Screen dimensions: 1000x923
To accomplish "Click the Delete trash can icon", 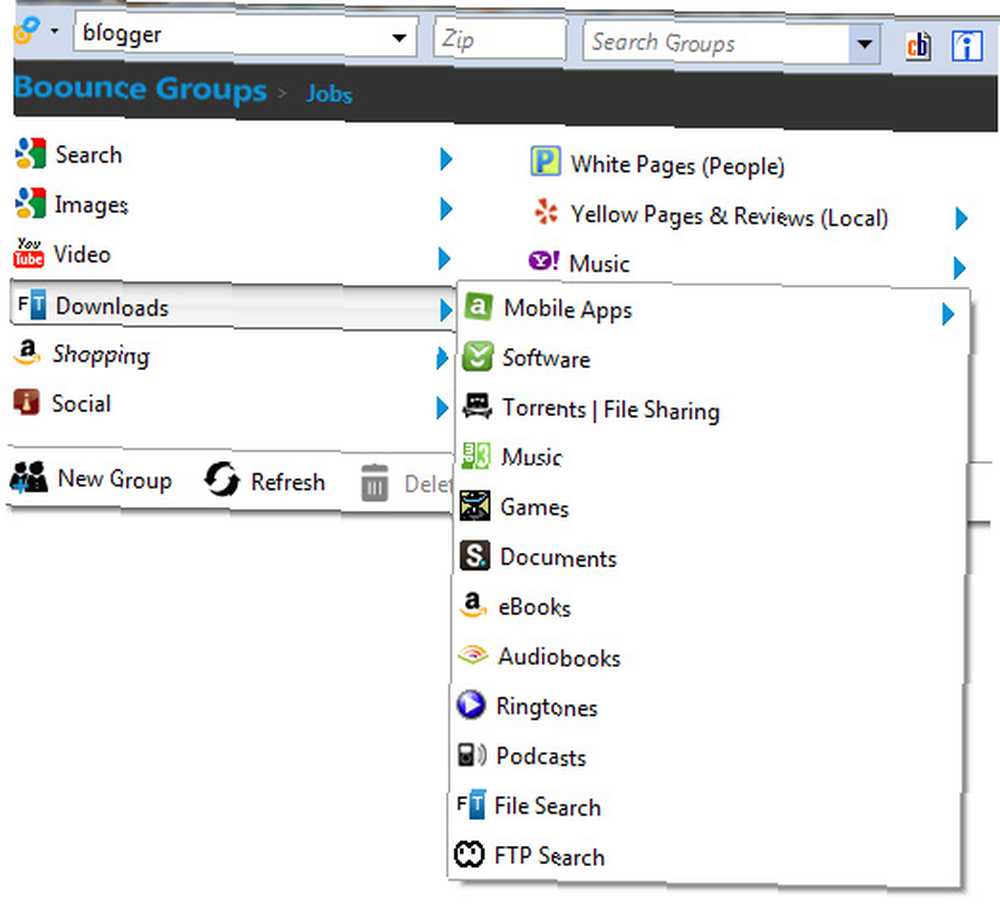I will coord(374,483).
